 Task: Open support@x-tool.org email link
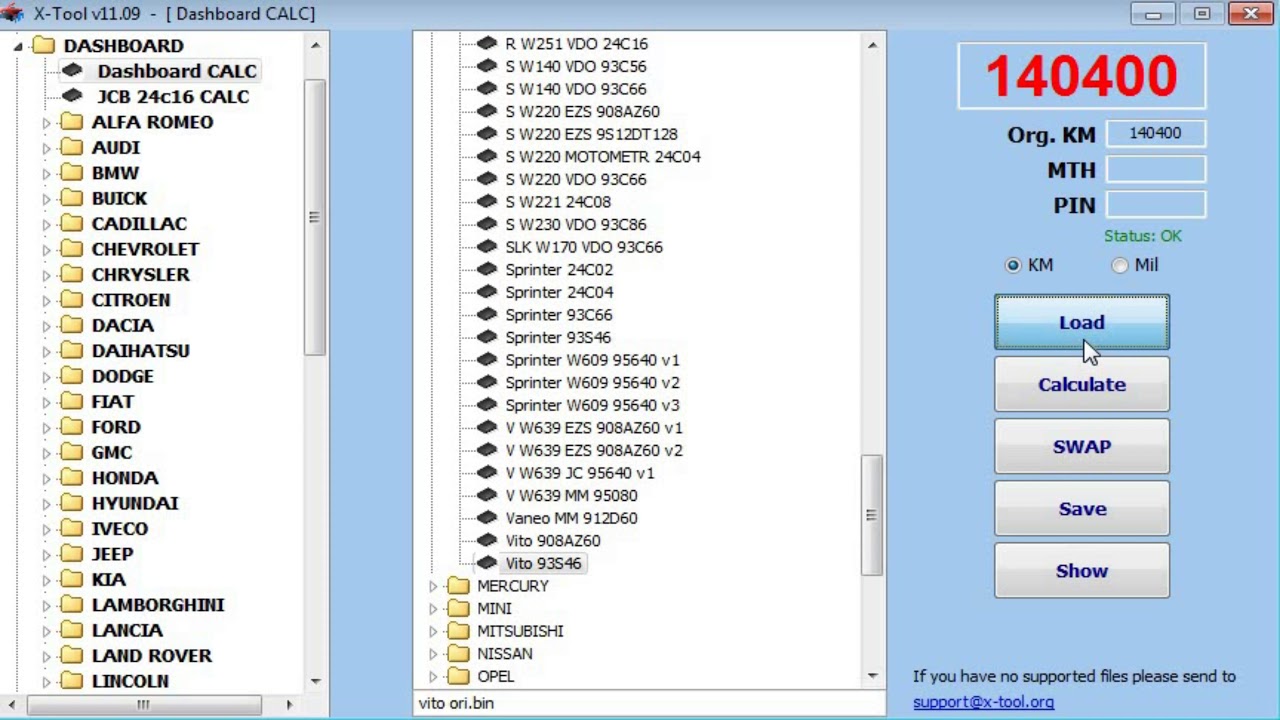(x=983, y=702)
